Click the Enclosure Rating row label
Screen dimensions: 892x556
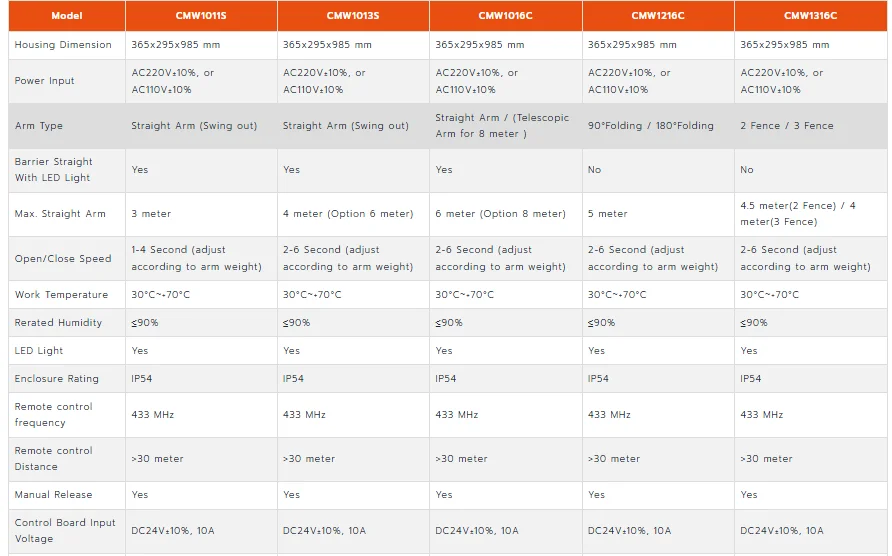57,379
